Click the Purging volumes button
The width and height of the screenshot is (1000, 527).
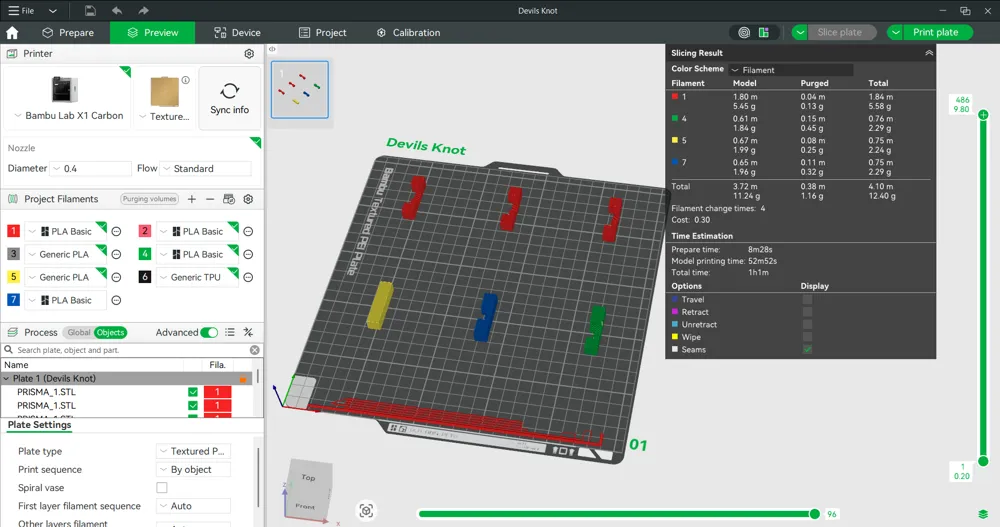pos(149,199)
